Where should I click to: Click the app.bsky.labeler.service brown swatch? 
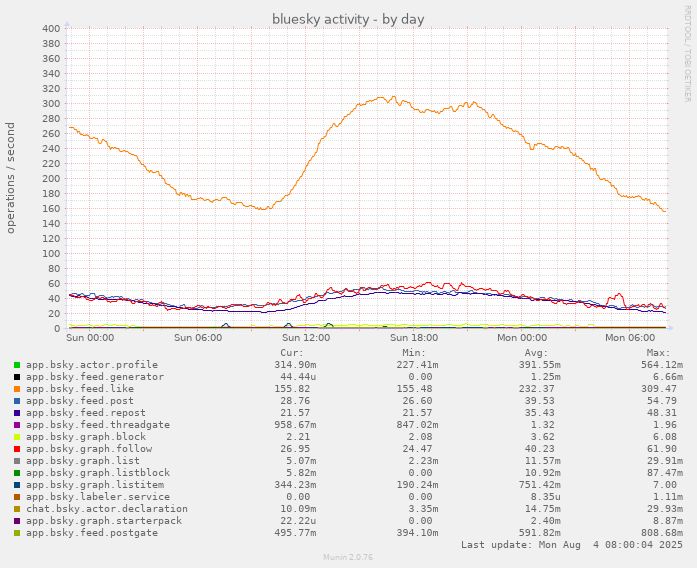coord(17,497)
